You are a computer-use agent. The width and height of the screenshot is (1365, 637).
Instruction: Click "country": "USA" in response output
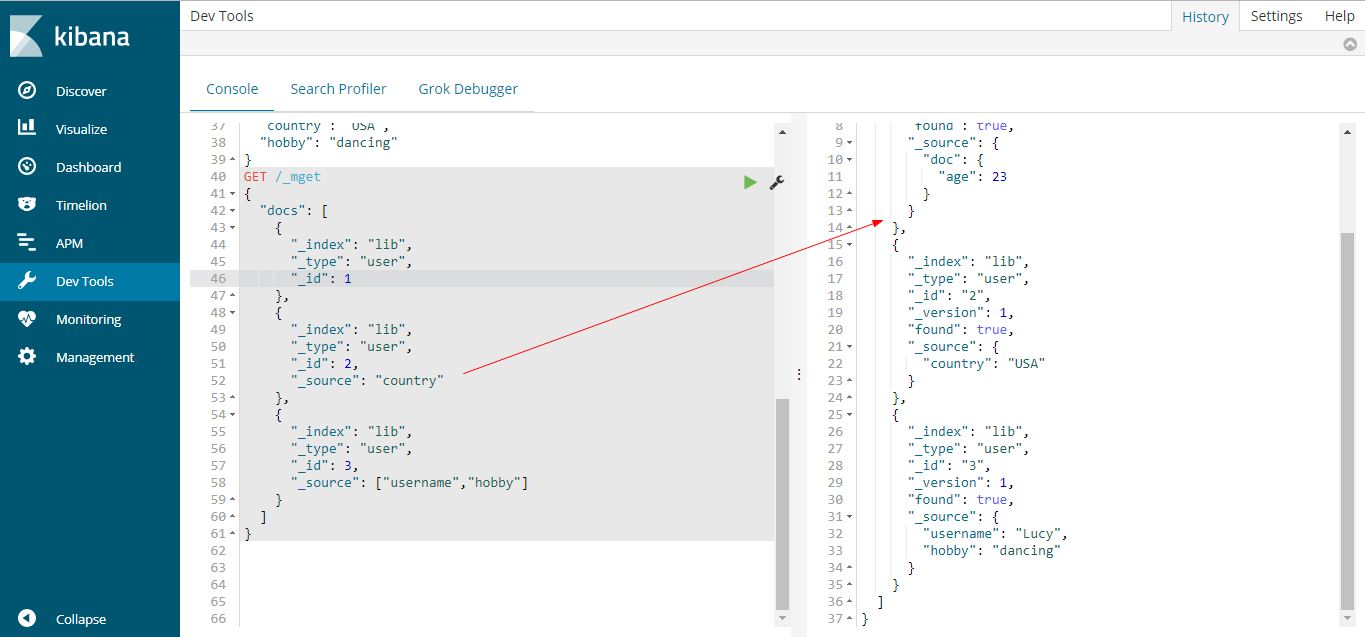984,364
